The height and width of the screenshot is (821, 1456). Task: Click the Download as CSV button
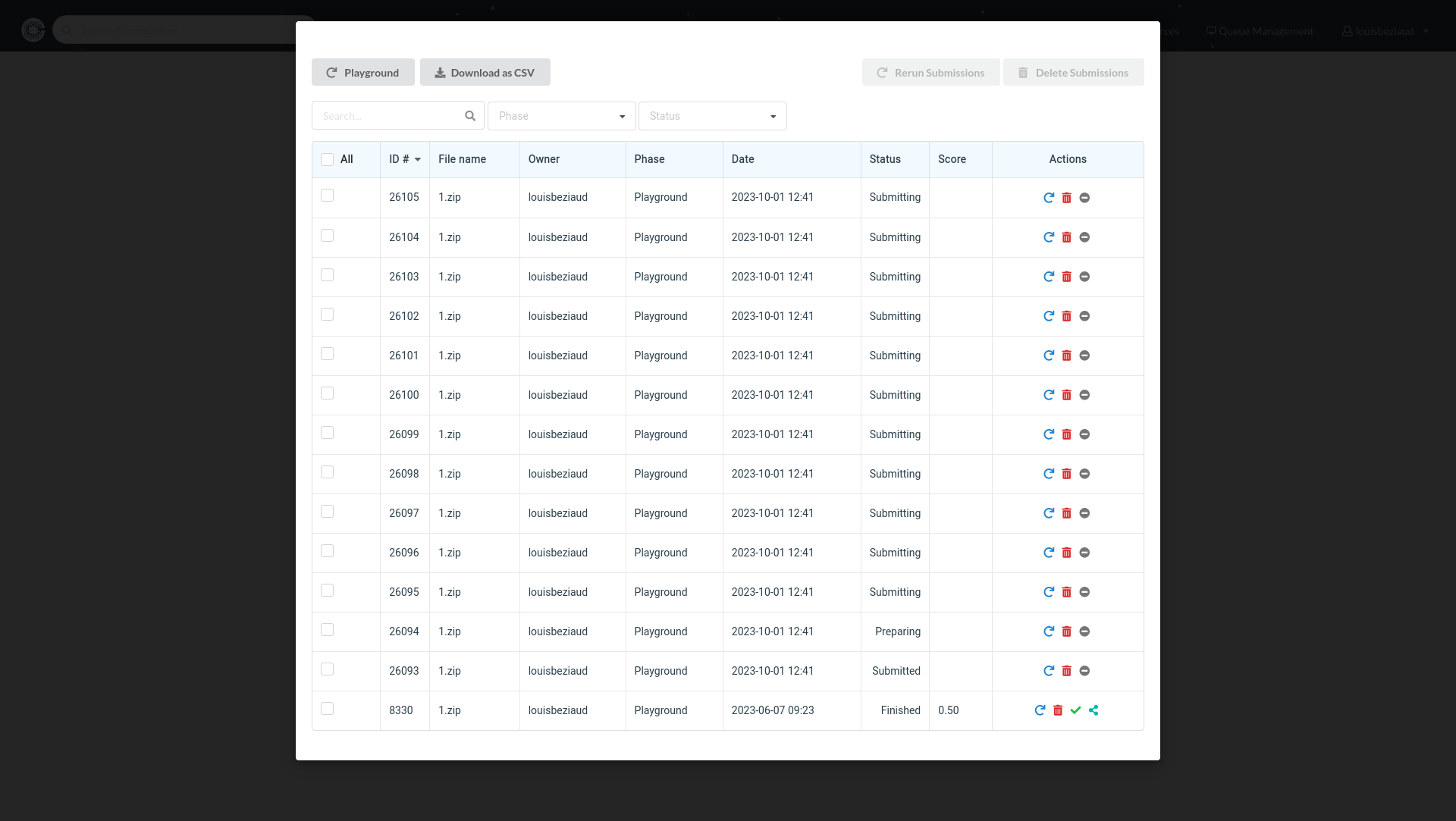(x=485, y=73)
